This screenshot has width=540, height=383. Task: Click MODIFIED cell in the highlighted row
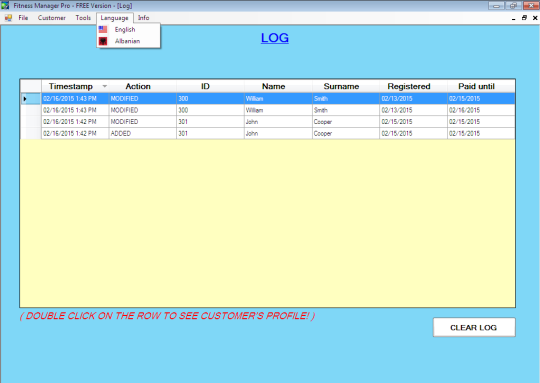143,99
